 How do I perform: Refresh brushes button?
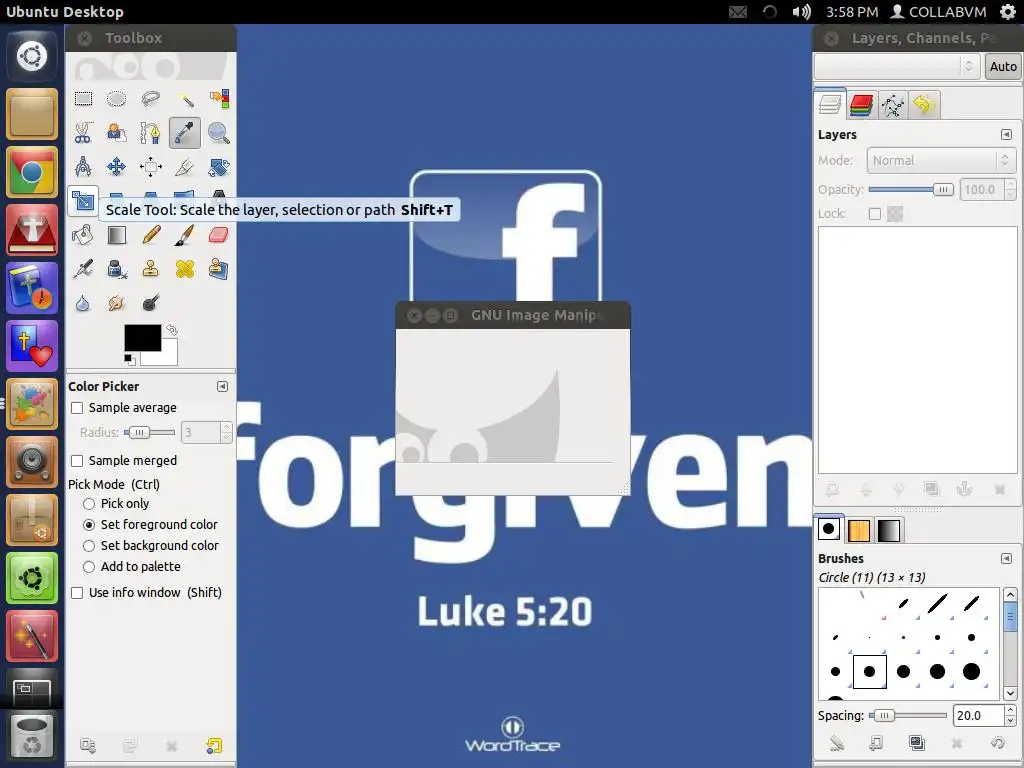(997, 743)
